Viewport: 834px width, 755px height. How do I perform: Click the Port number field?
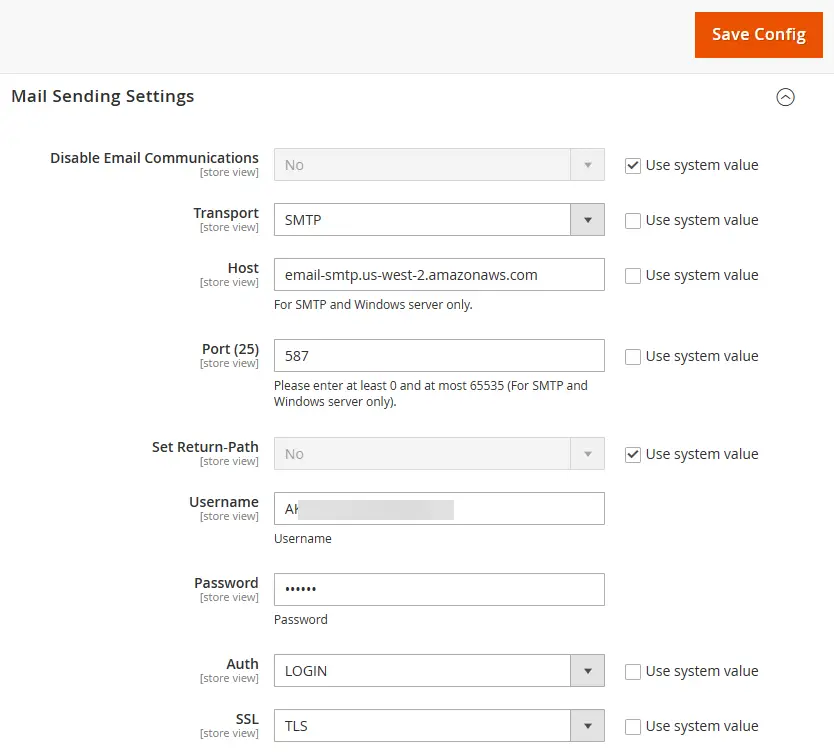click(x=438, y=355)
